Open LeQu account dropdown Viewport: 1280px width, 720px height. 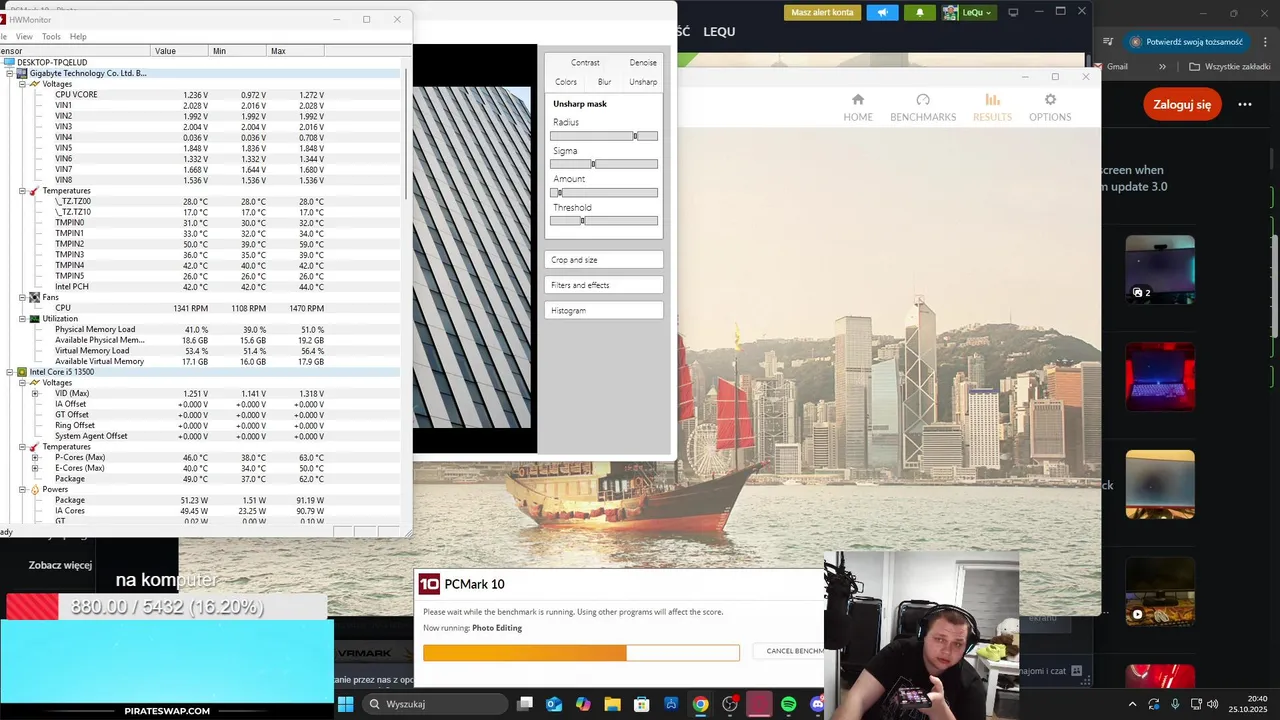(x=968, y=12)
